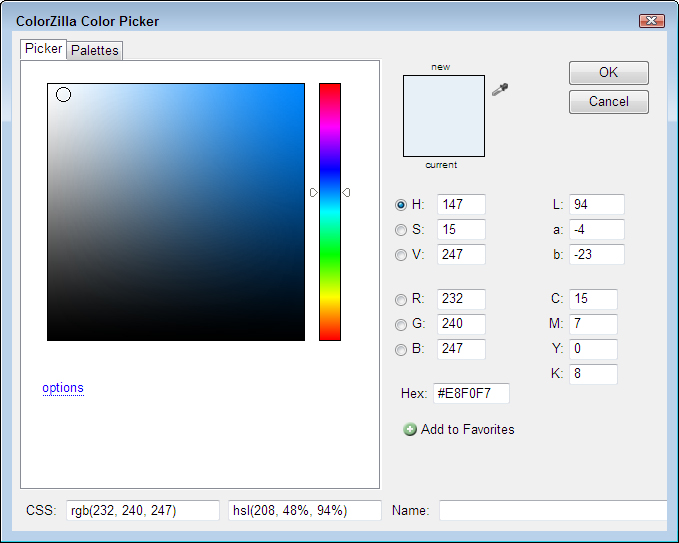
Task: Switch to the Palettes tab
Action: point(95,50)
